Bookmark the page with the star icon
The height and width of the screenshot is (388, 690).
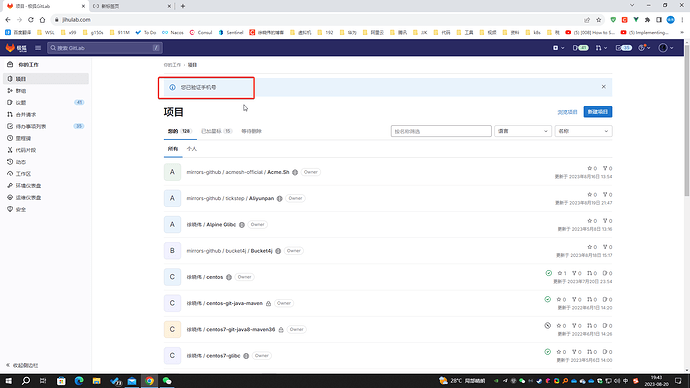click(x=598, y=20)
